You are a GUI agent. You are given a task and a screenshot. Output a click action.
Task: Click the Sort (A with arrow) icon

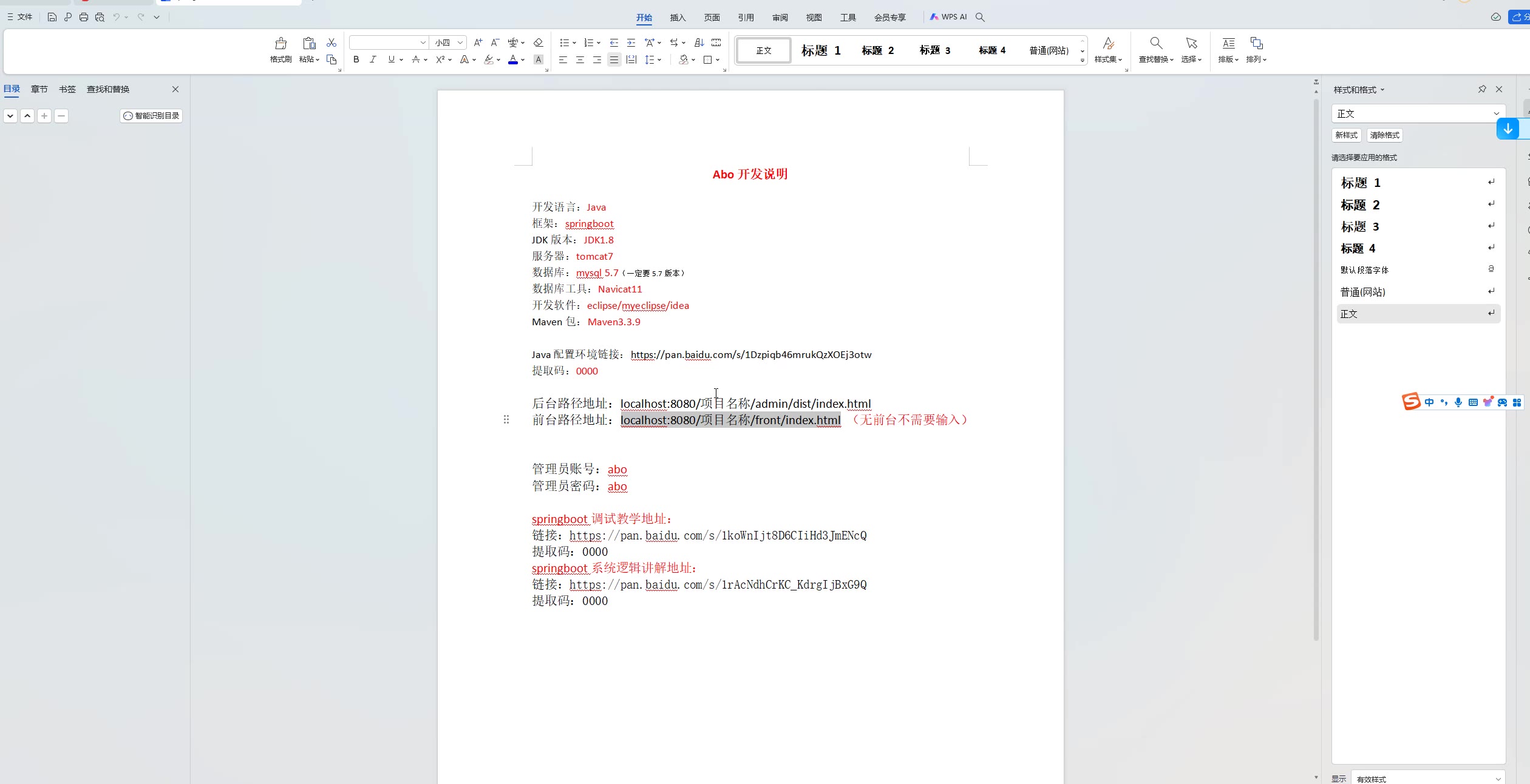699,42
